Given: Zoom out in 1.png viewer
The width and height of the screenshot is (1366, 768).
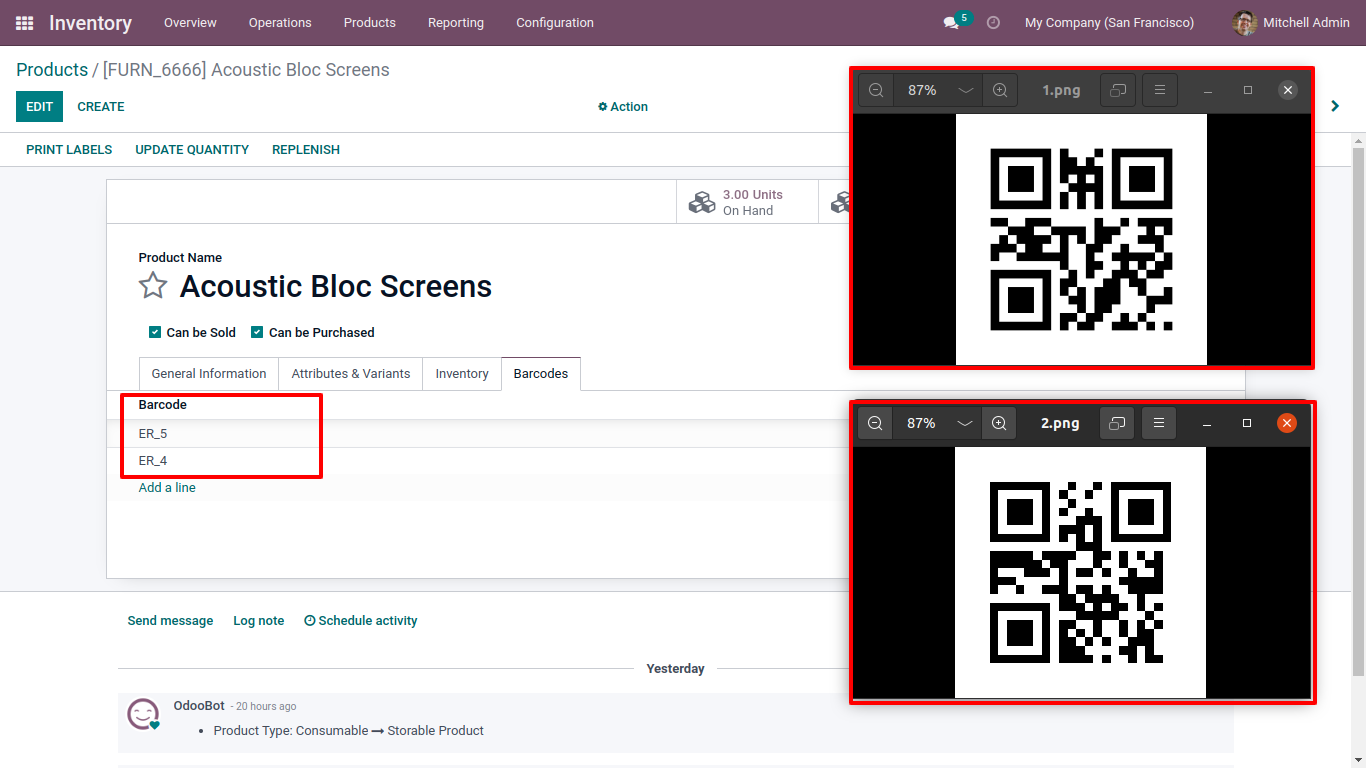Looking at the screenshot, I should click(876, 90).
